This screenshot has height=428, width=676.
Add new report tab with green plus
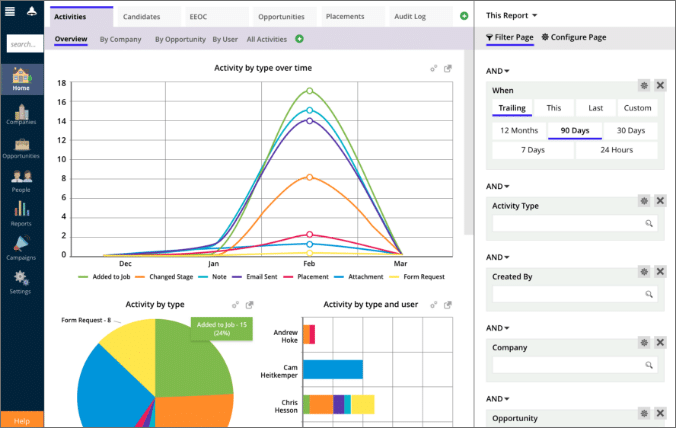(x=464, y=16)
